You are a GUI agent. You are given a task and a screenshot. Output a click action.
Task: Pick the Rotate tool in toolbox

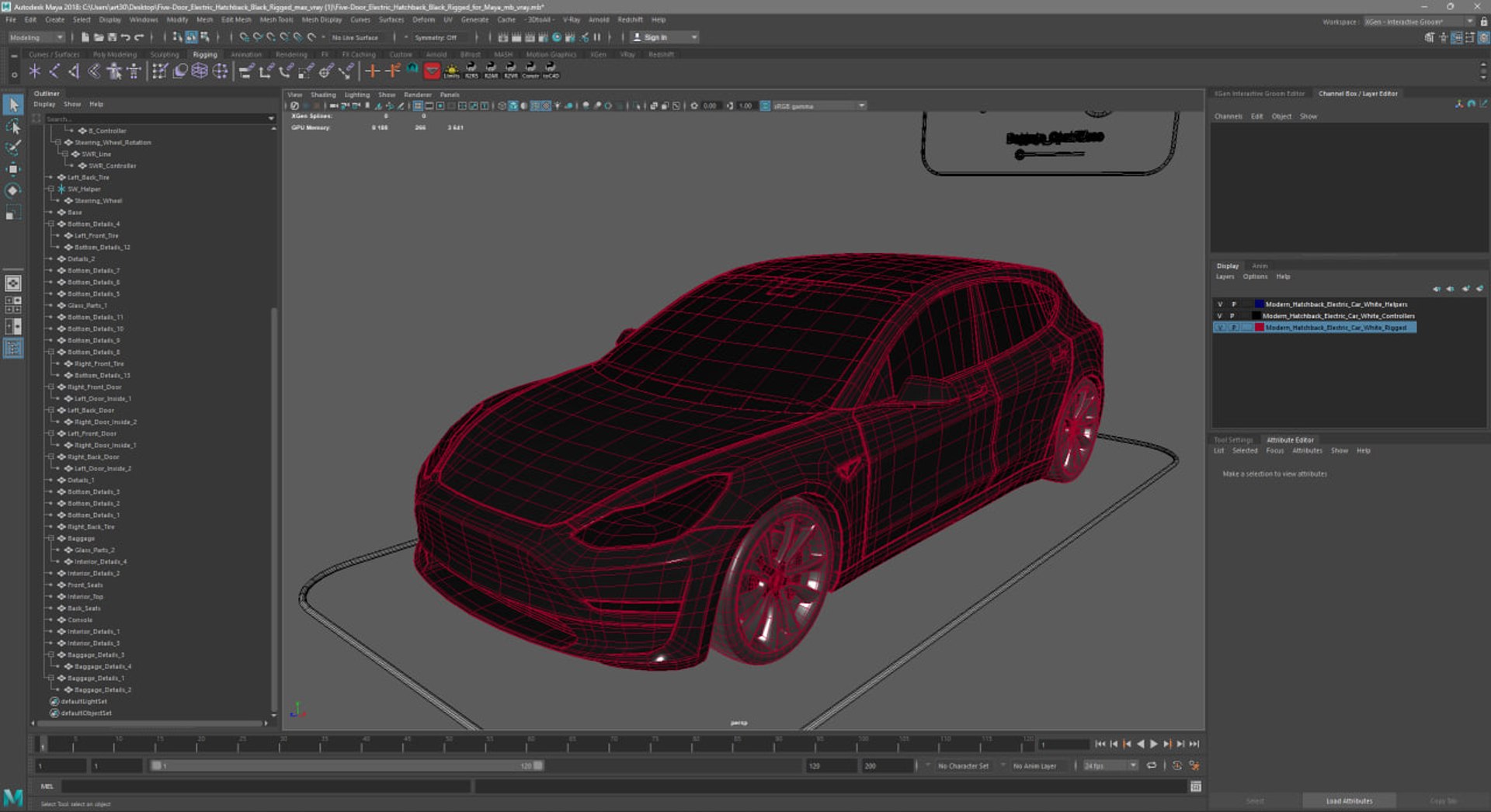13,190
